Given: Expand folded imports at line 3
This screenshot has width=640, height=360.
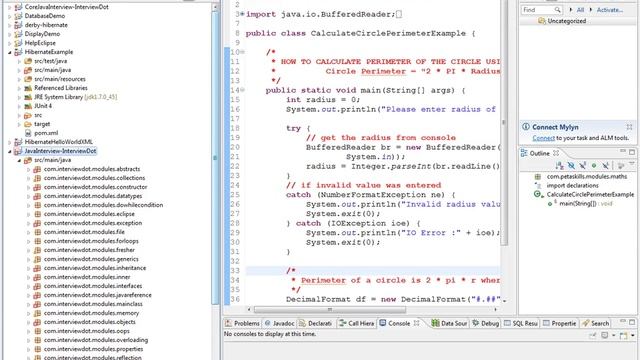Looking at the screenshot, I should [x=242, y=14].
